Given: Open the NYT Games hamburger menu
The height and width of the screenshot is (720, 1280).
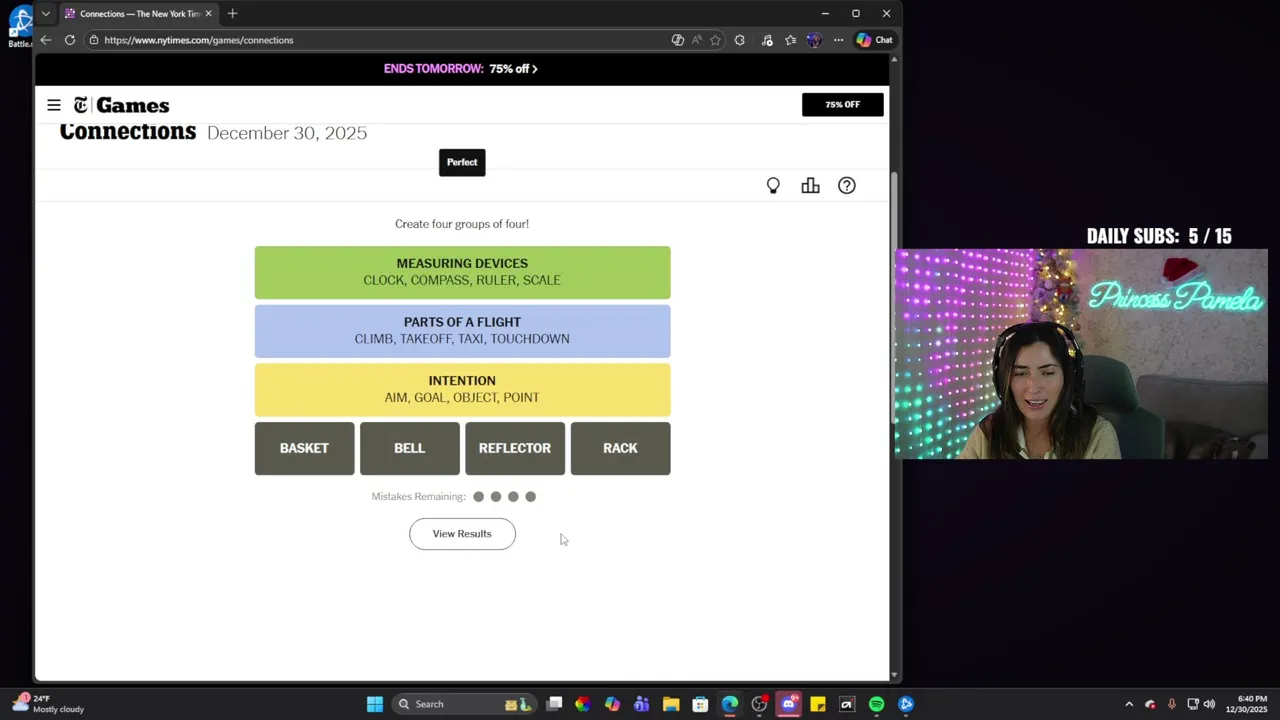Looking at the screenshot, I should point(54,105).
